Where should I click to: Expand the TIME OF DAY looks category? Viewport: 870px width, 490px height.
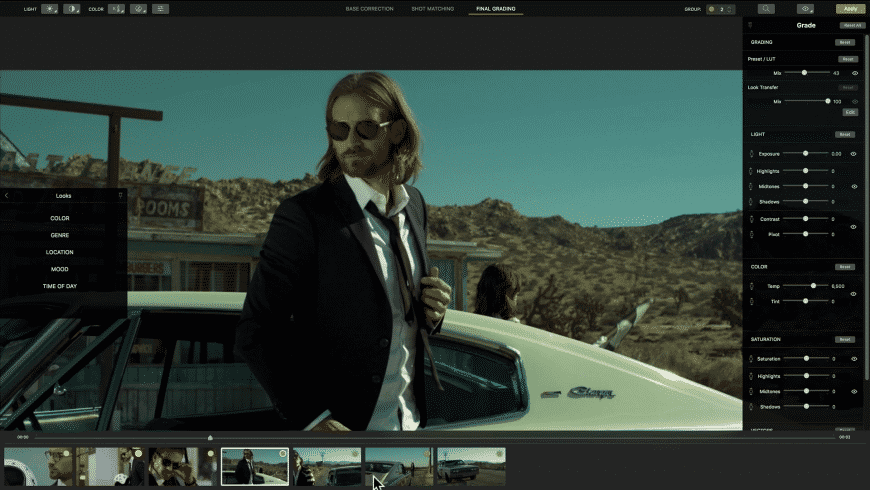pyautogui.click(x=60, y=286)
